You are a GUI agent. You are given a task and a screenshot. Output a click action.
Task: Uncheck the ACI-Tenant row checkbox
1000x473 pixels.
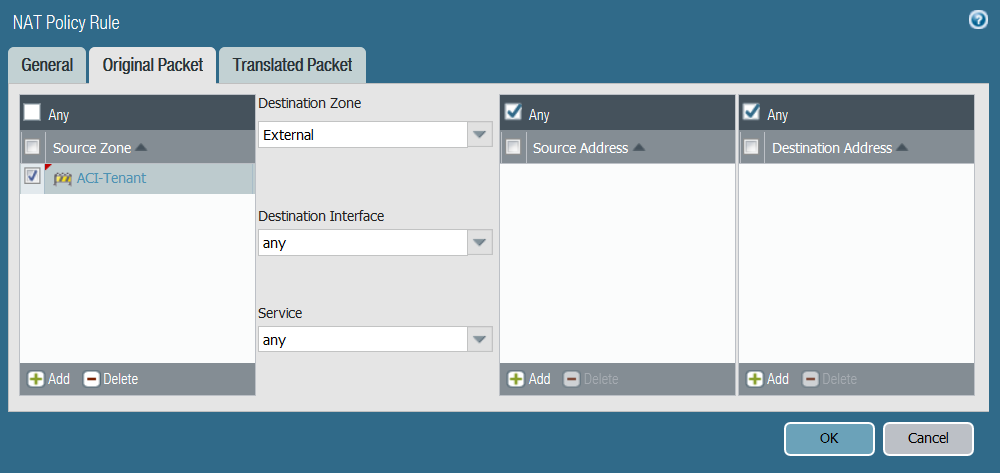tap(32, 176)
